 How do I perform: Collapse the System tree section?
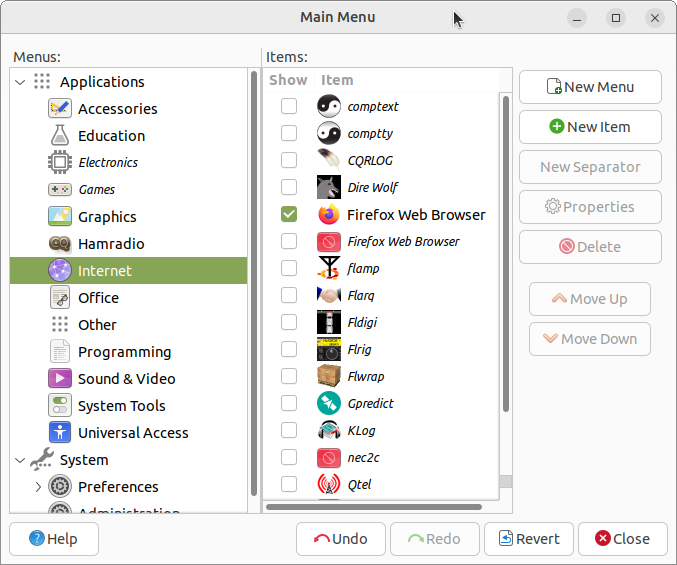coord(20,460)
